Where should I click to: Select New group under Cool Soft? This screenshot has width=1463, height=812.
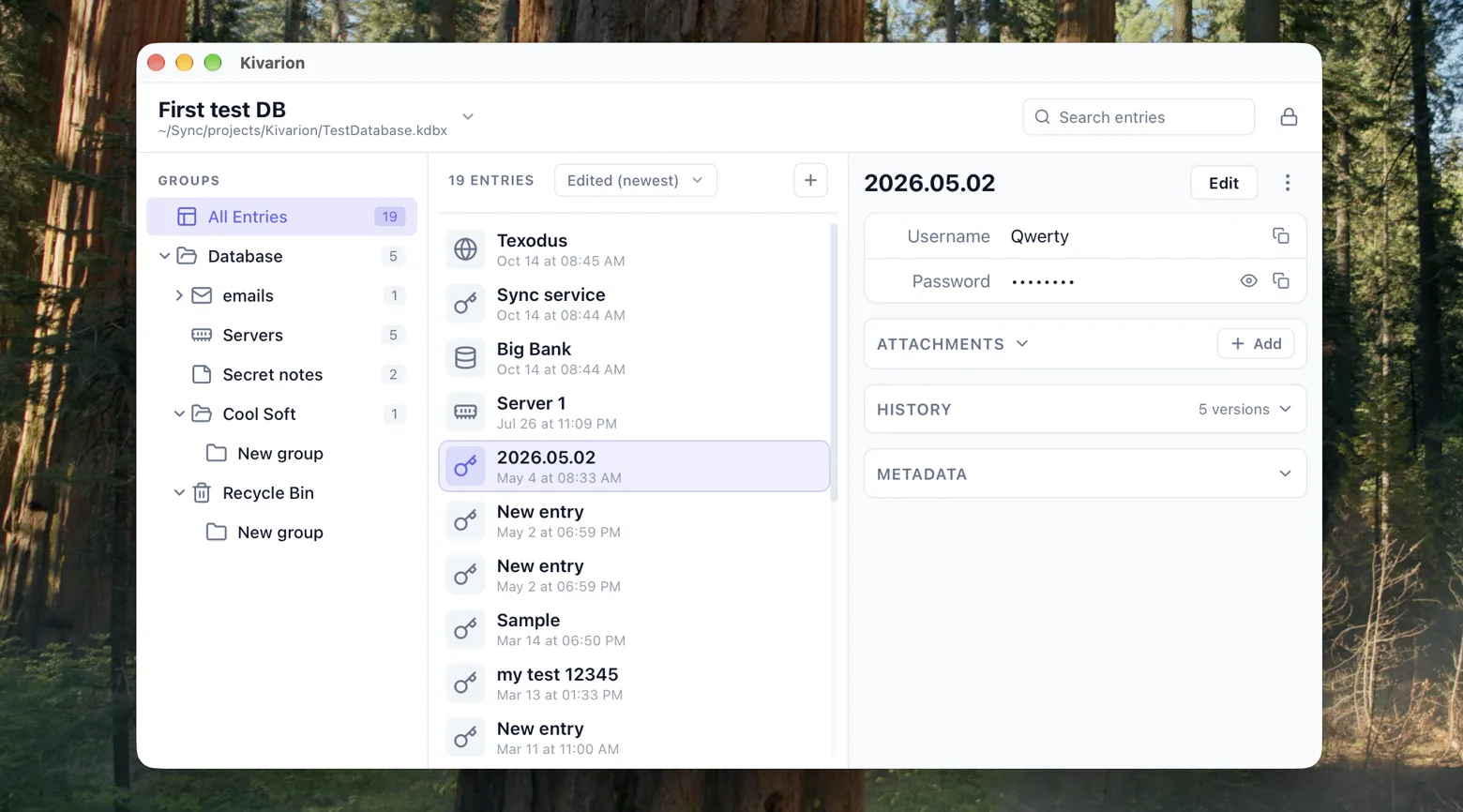[281, 453]
